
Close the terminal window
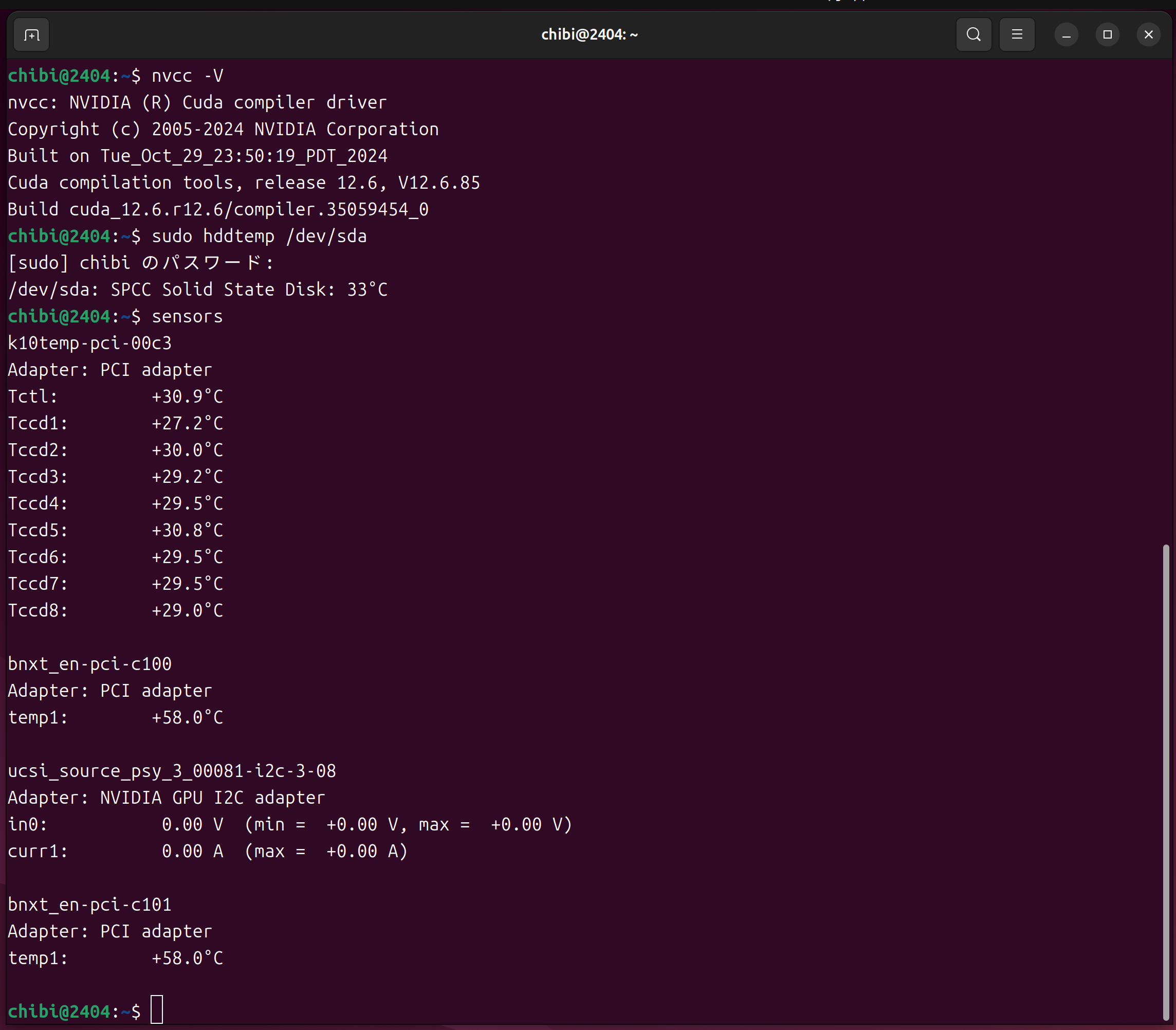pos(1148,35)
